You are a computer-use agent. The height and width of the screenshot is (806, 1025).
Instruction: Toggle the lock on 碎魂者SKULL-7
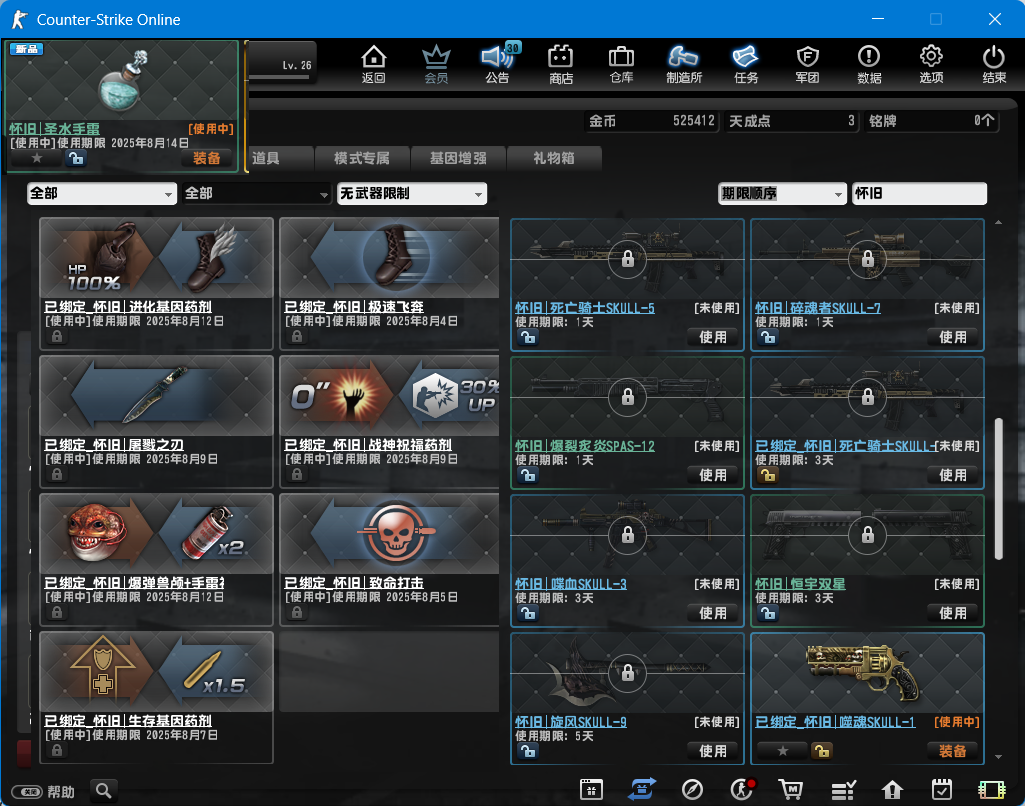tap(767, 337)
